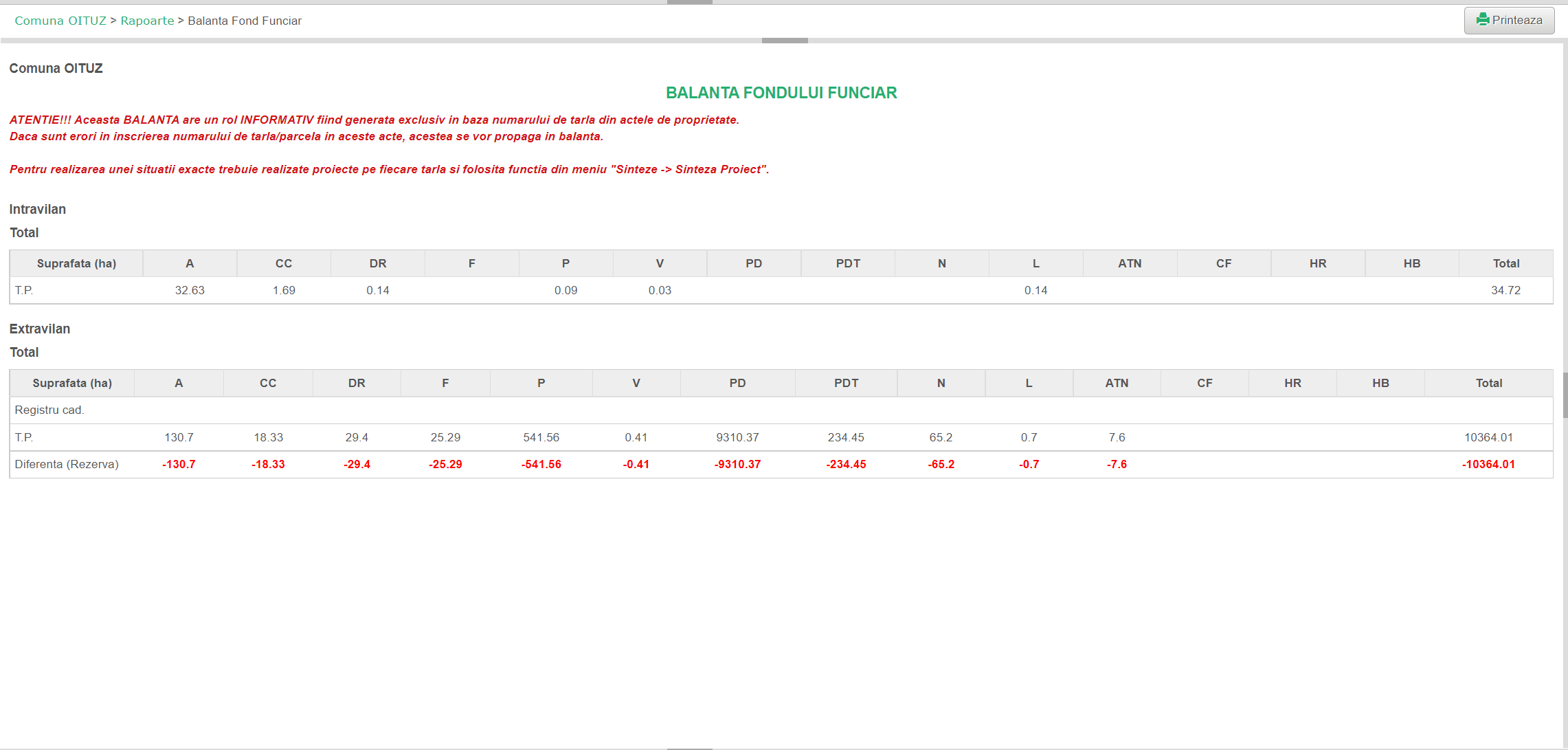The width and height of the screenshot is (1568, 750).
Task: Click the Extravilan Suprafata (ha) header
Action: pyautogui.click(x=72, y=383)
